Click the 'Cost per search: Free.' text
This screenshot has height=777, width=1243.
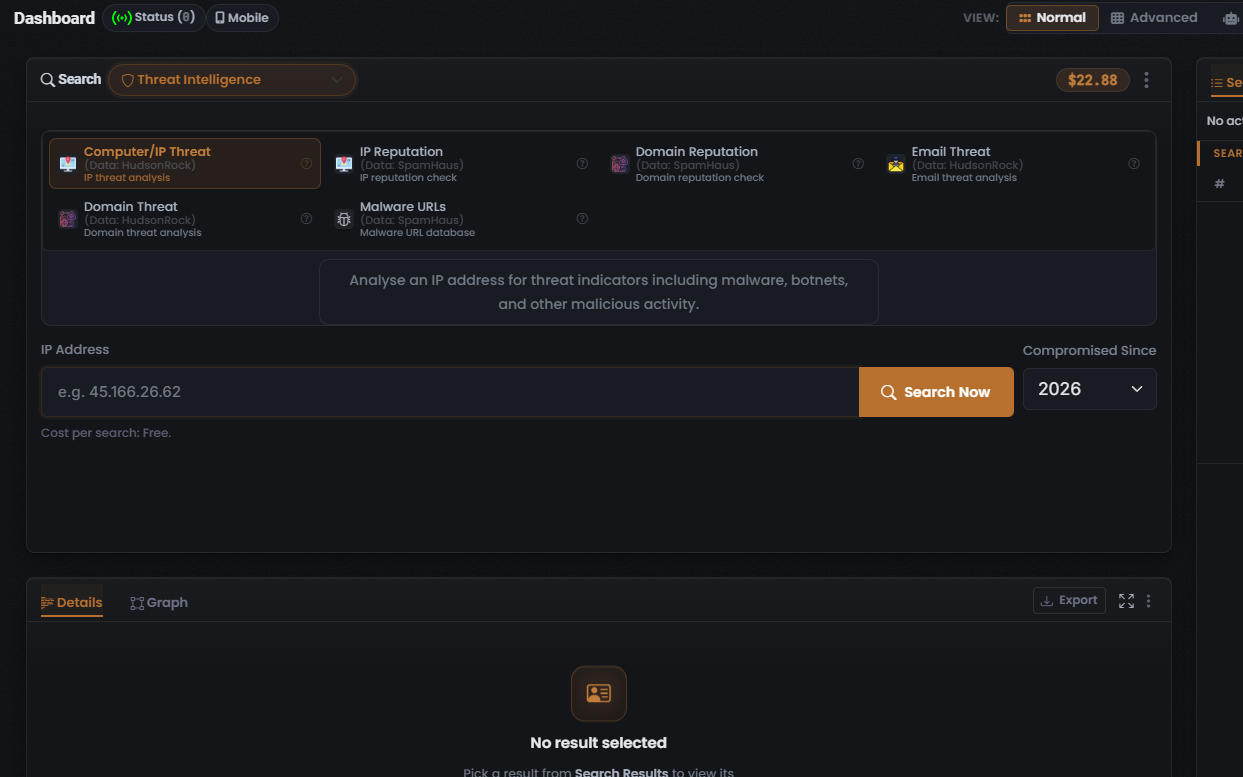(x=106, y=433)
